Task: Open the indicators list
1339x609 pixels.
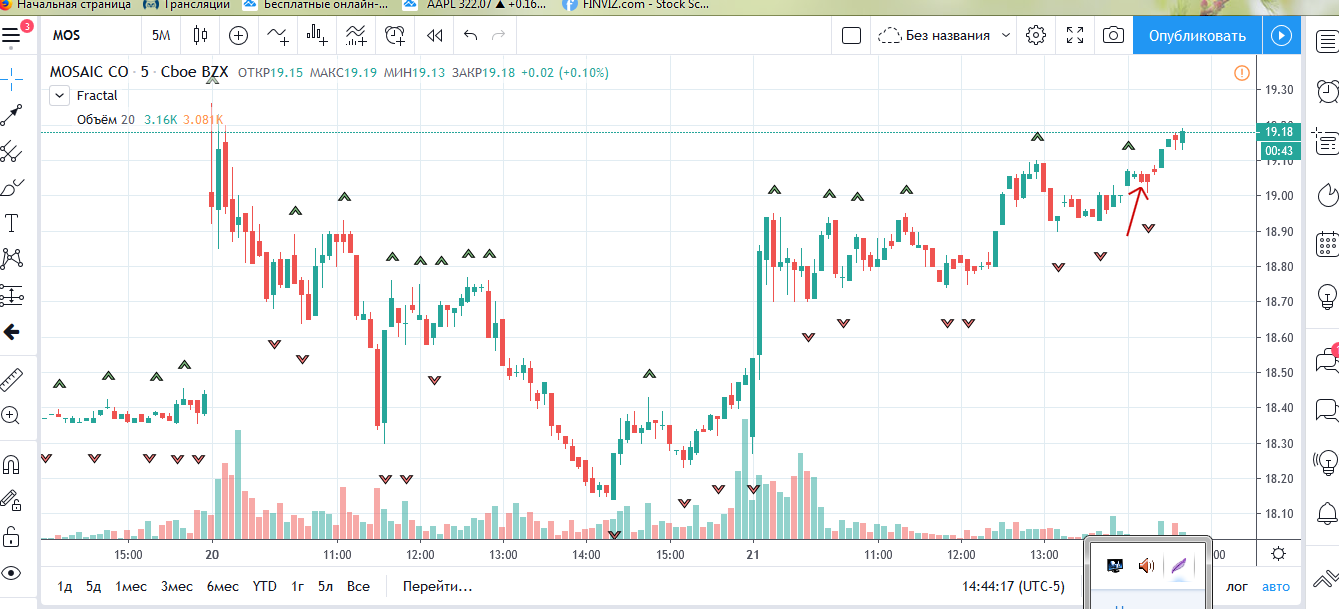Action: [278, 36]
